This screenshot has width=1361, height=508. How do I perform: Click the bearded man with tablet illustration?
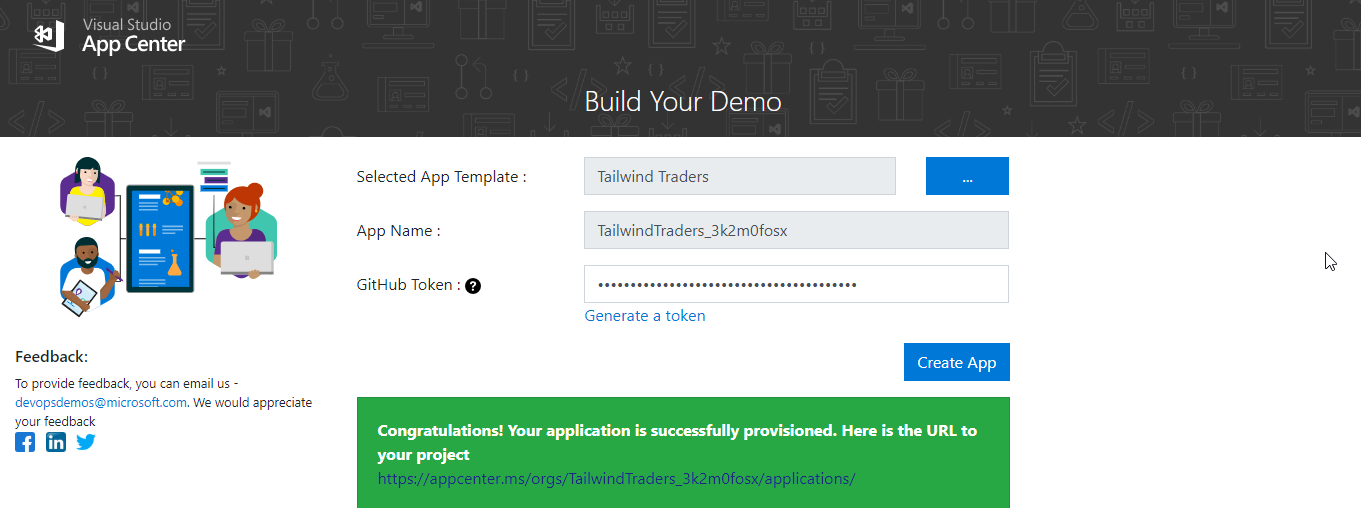[x=88, y=277]
